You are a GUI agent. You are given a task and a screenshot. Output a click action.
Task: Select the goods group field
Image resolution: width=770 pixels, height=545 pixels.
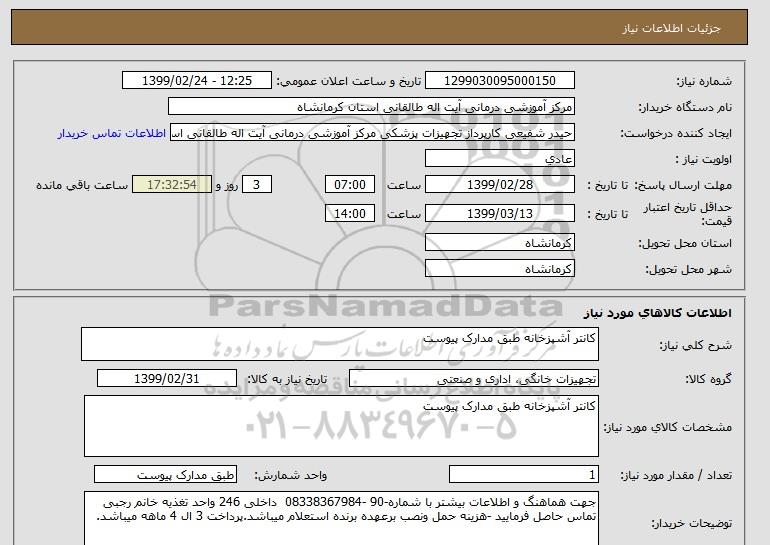click(473, 379)
